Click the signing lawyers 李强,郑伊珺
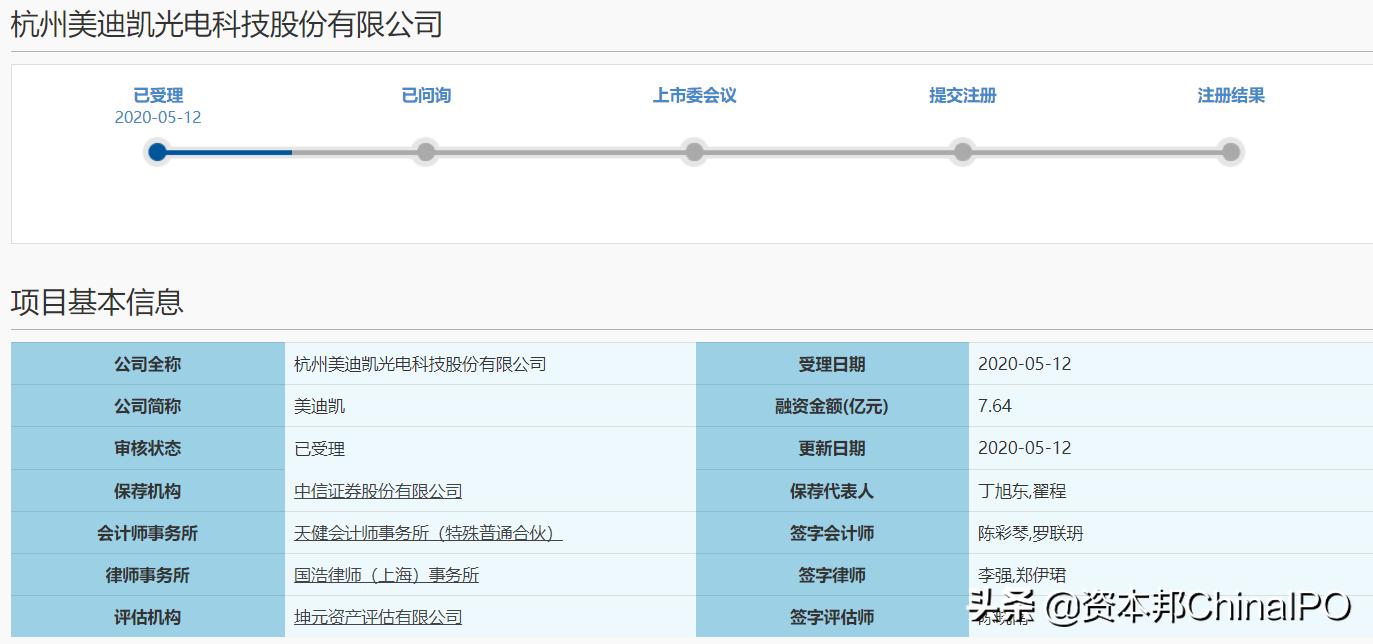Image resolution: width=1373 pixels, height=644 pixels. [1022, 575]
